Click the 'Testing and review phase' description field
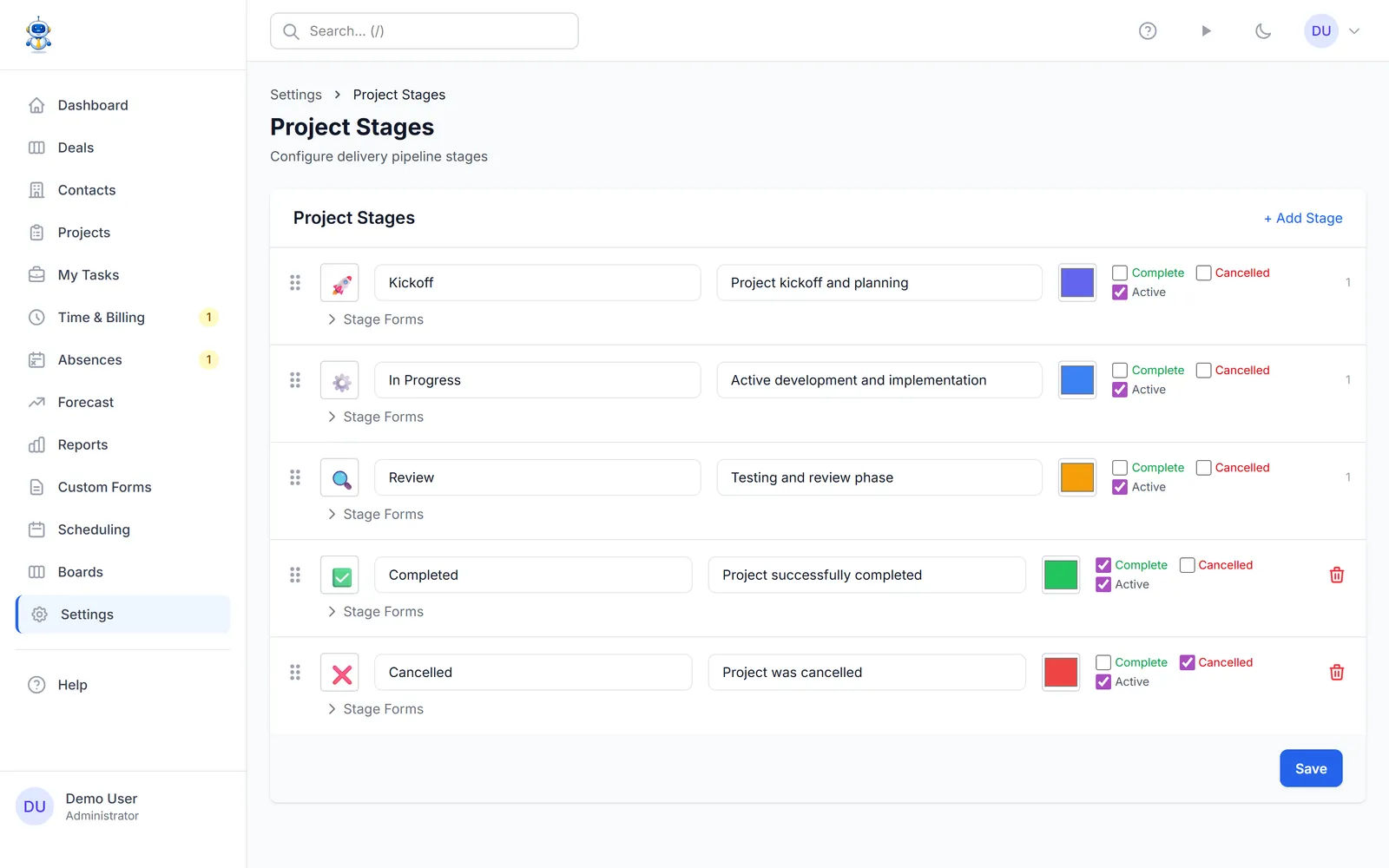 point(879,477)
